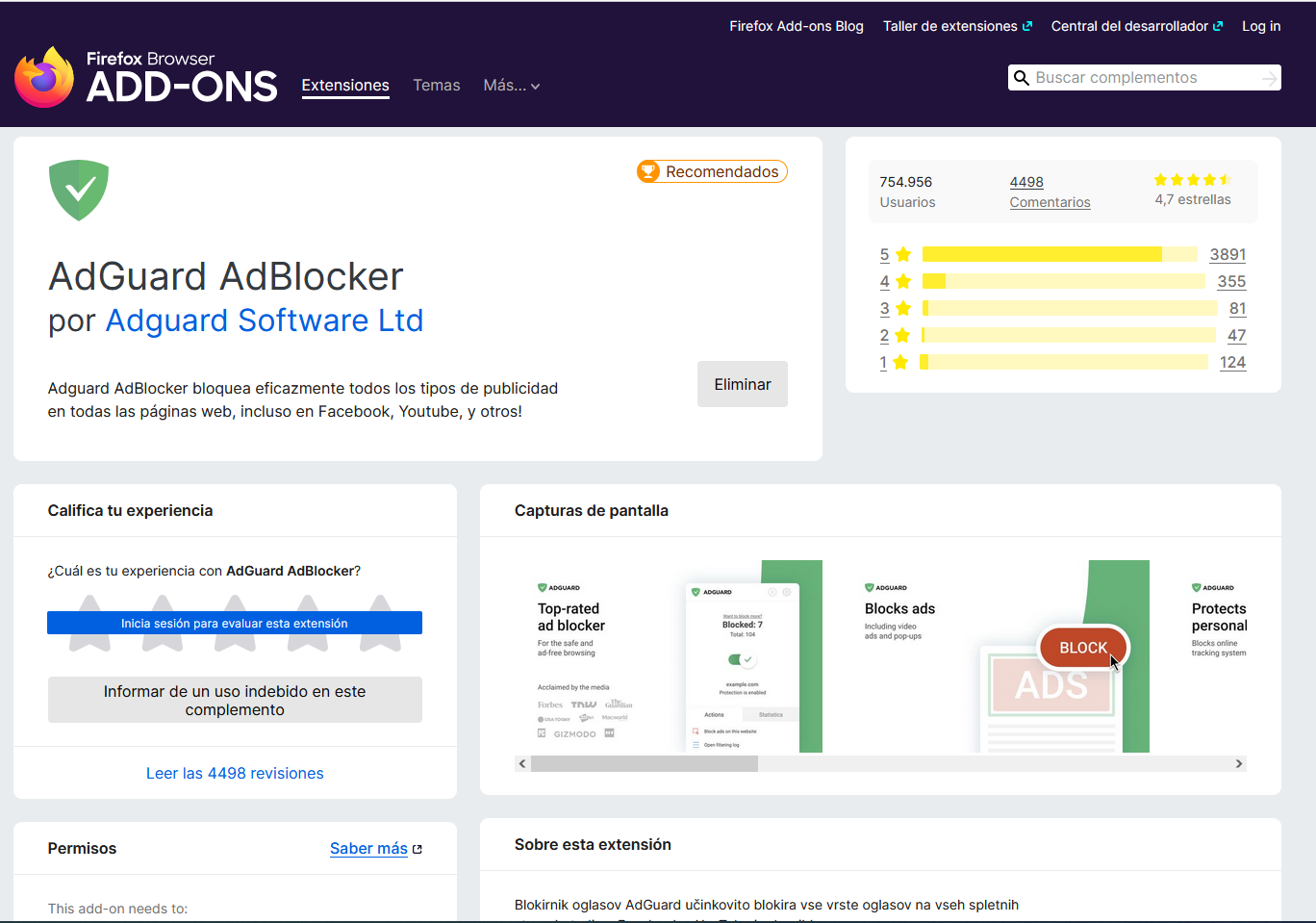Viewport: 1316px width, 923px height.
Task: Click Log in
Action: [x=1261, y=26]
